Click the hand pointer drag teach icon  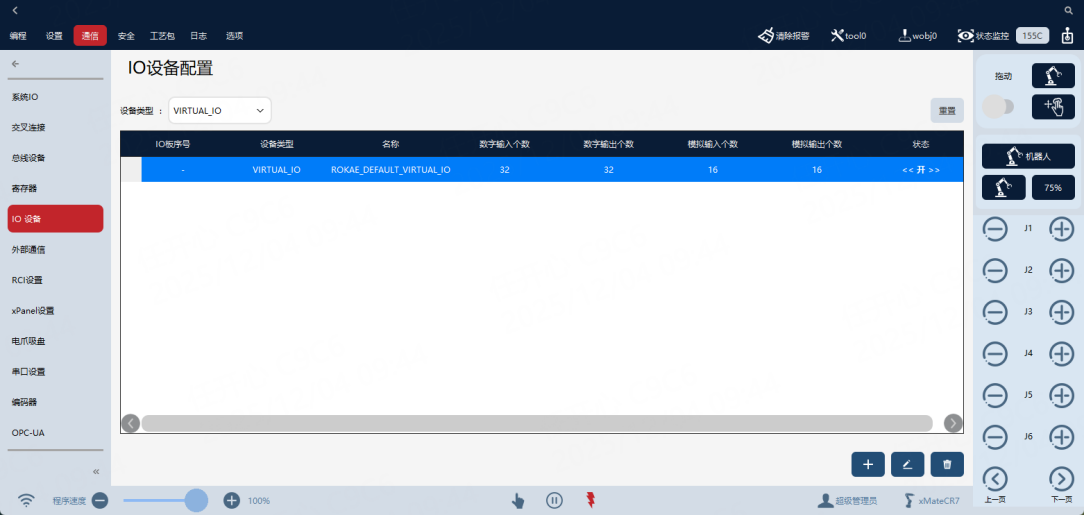pyautogui.click(x=1053, y=106)
